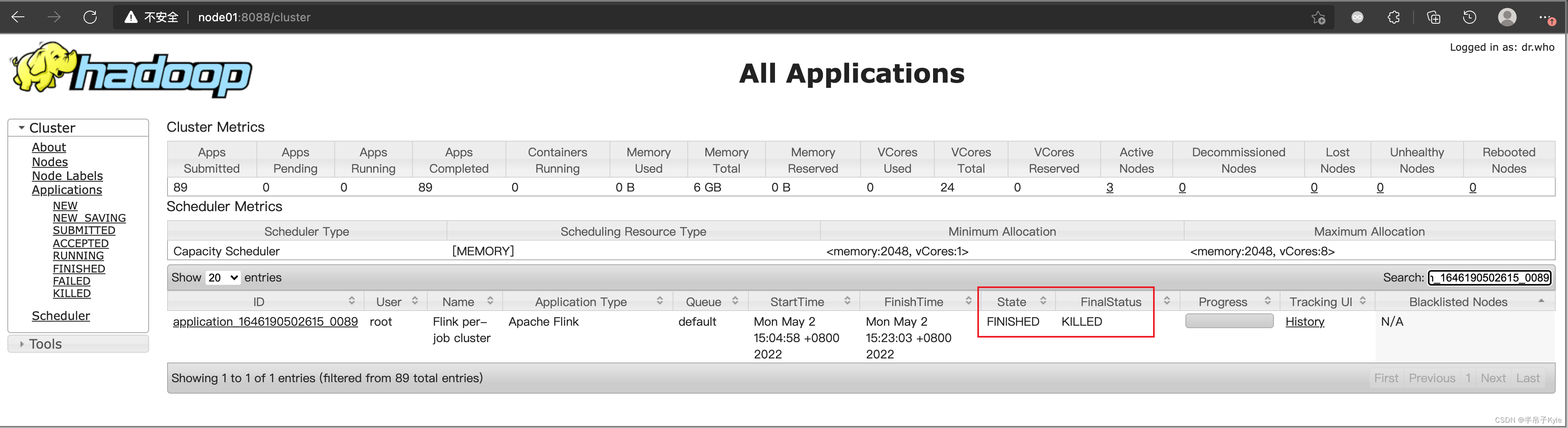Click Active Nodes count 3
This screenshot has height=428, width=1568.
coord(1110,187)
